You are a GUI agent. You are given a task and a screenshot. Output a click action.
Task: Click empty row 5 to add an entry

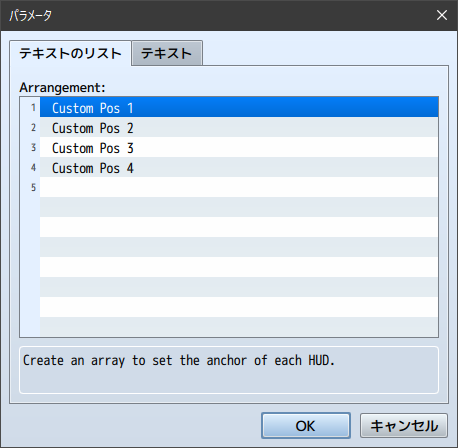[239, 187]
